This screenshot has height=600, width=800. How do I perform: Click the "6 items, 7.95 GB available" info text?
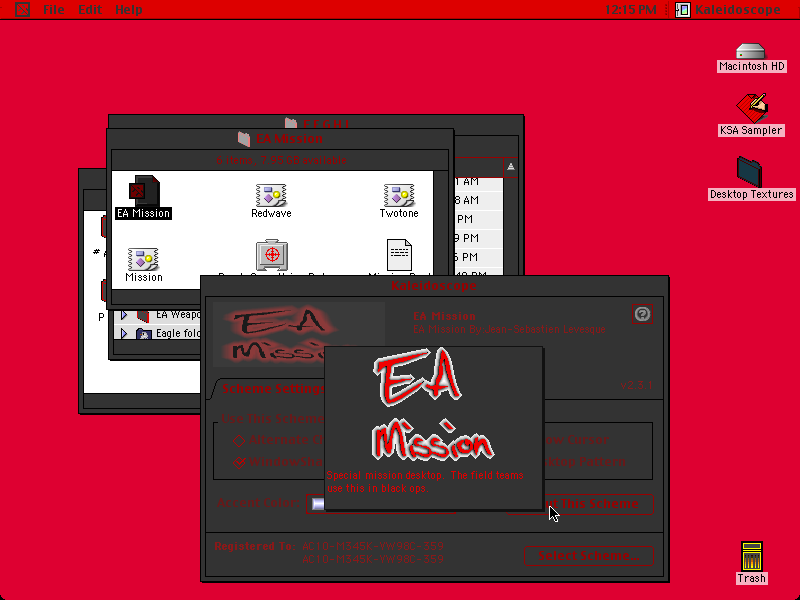[x=281, y=160]
